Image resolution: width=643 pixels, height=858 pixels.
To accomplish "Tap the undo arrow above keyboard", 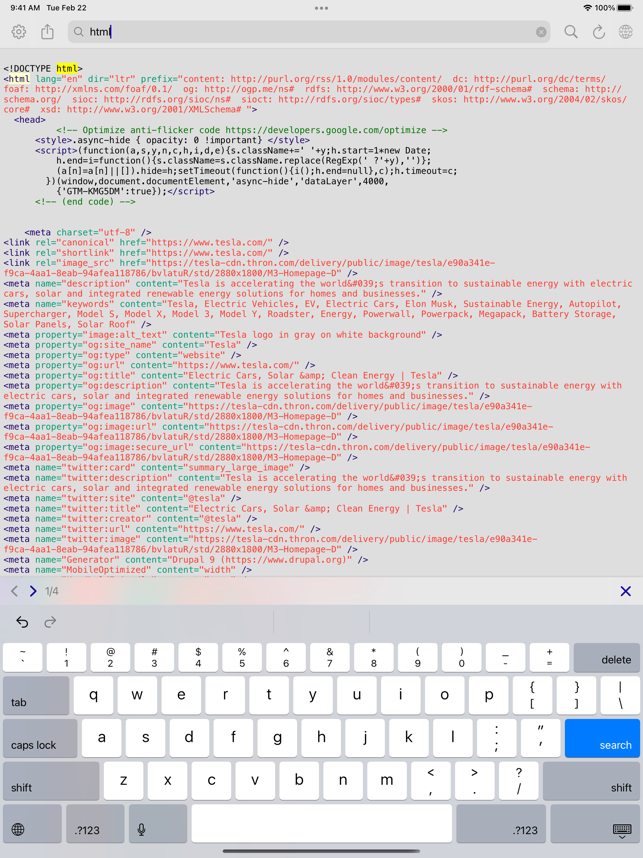I will click(22, 622).
